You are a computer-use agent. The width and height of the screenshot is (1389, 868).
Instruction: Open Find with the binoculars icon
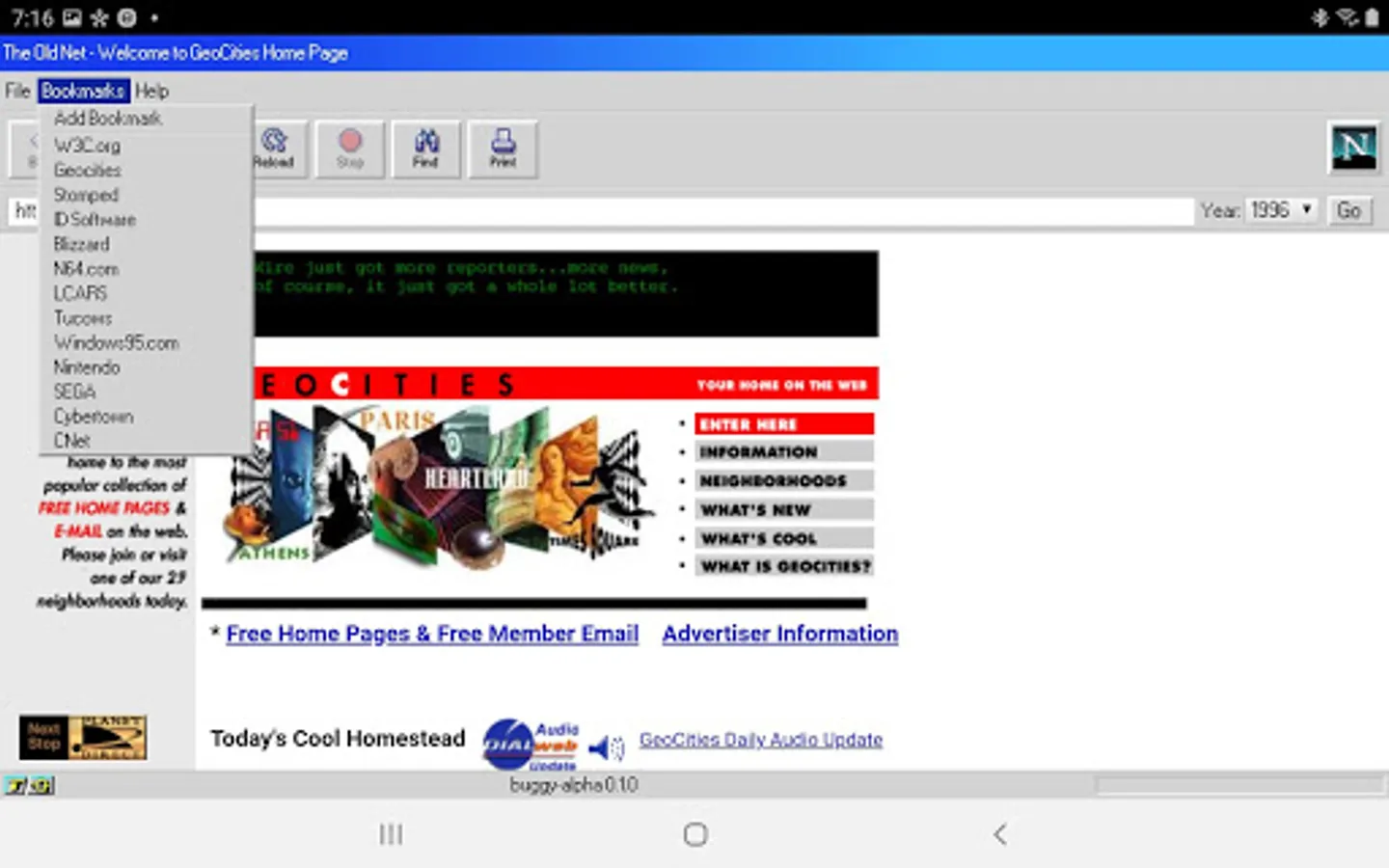[x=426, y=149]
